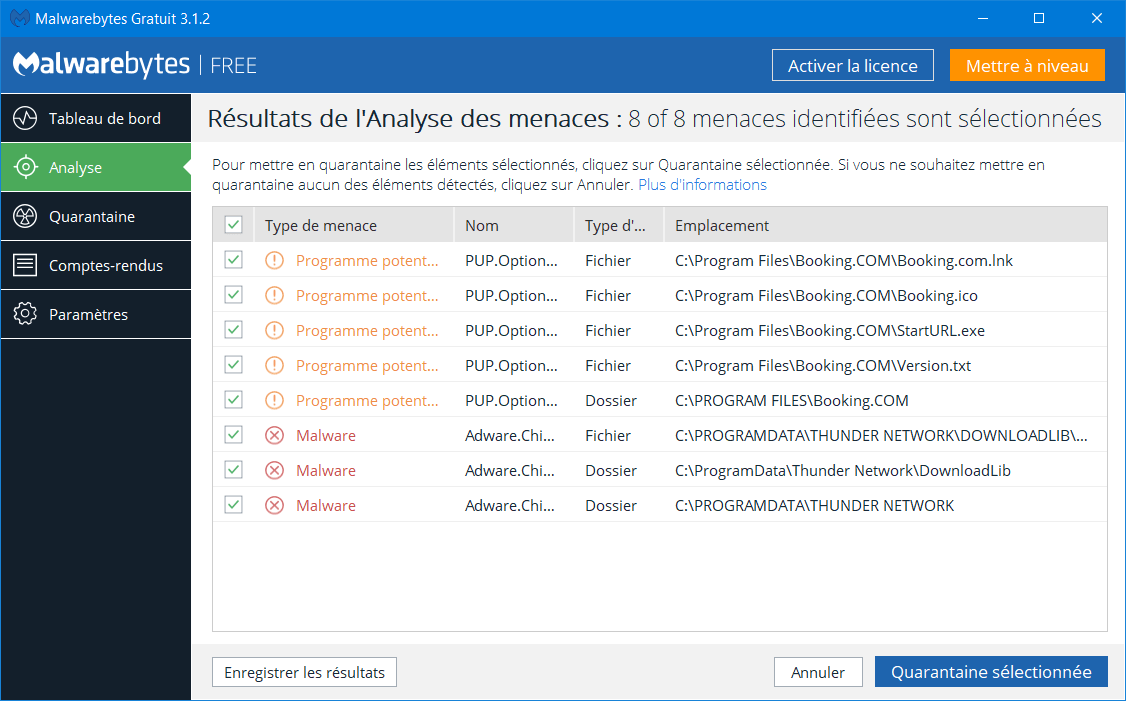The width and height of the screenshot is (1126, 701).
Task: Select the C:\ProgramData\Thunder Network\DownloadLib path
Action: pos(842,470)
